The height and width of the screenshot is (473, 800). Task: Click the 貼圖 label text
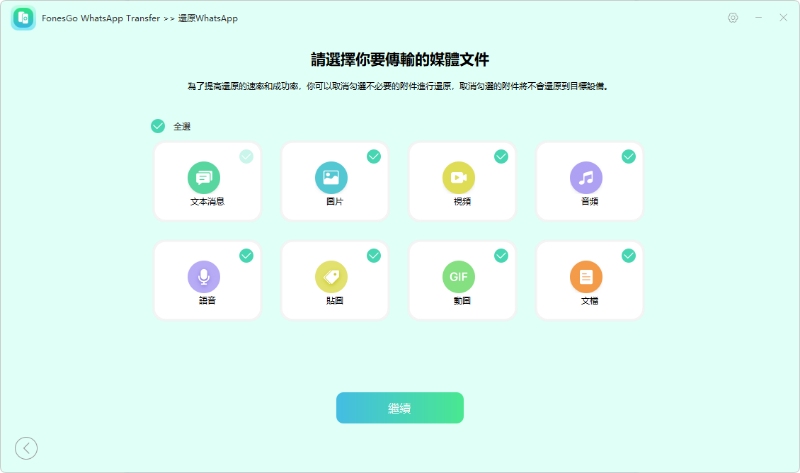coord(335,301)
